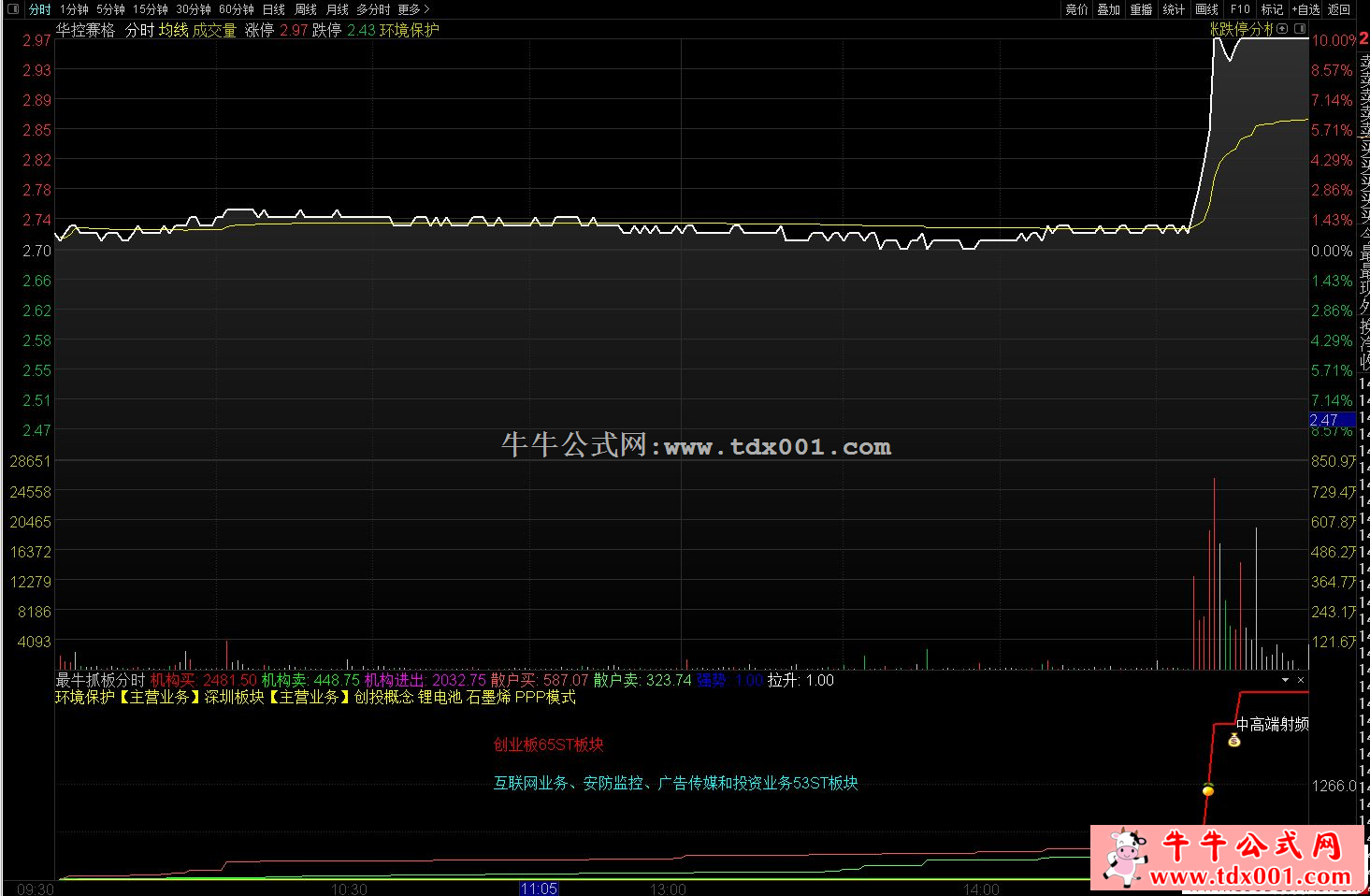The image size is (1370, 896).
Task: Open F10 company information
Action: [1240, 9]
